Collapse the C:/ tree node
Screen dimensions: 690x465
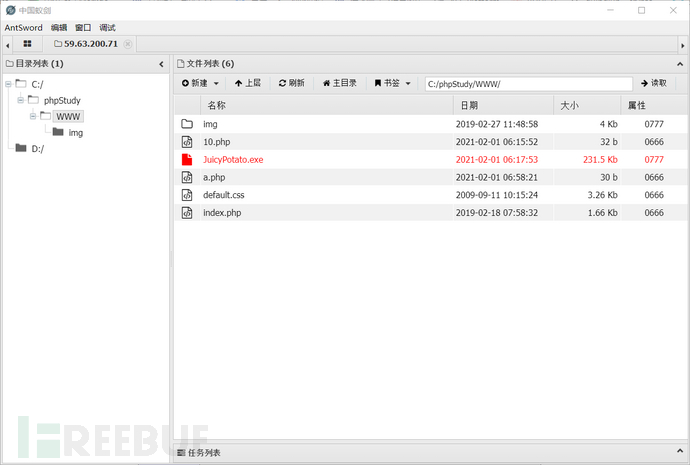click(8, 84)
